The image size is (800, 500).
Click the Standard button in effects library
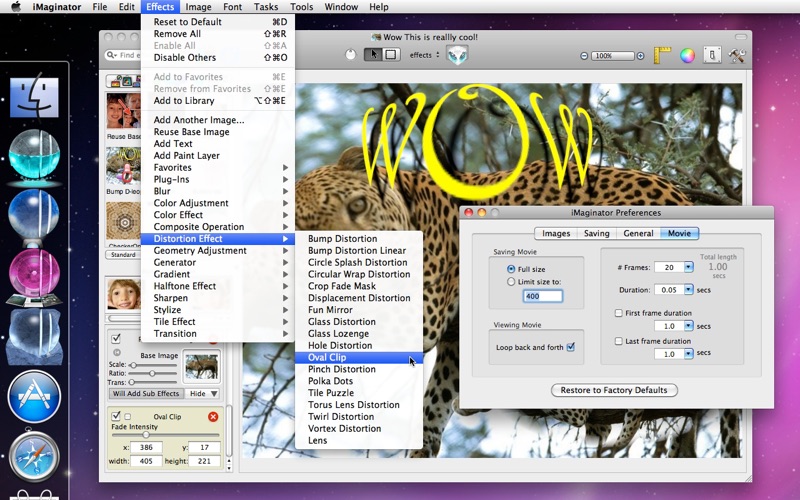tap(123, 255)
